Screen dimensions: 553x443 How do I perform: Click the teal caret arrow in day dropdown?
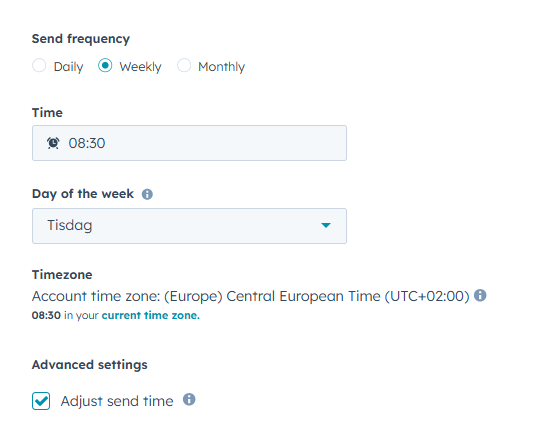pos(326,225)
